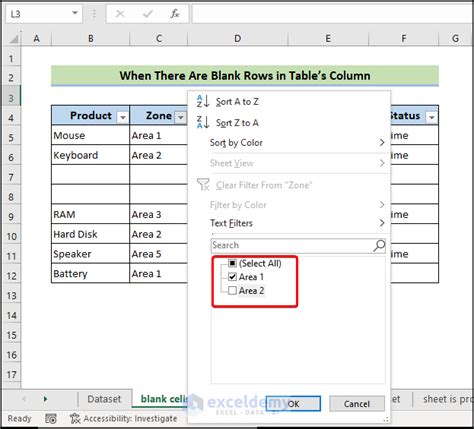
Task: Click the next sheet navigation arrow
Action: tap(45, 399)
